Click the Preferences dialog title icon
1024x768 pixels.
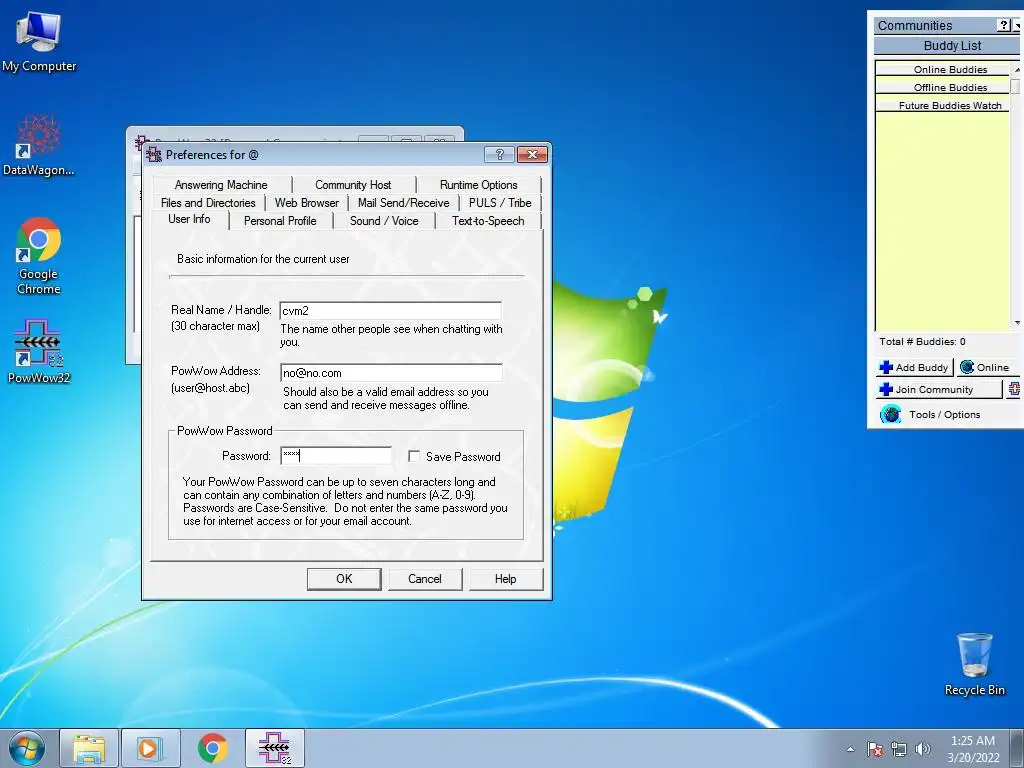pos(154,155)
